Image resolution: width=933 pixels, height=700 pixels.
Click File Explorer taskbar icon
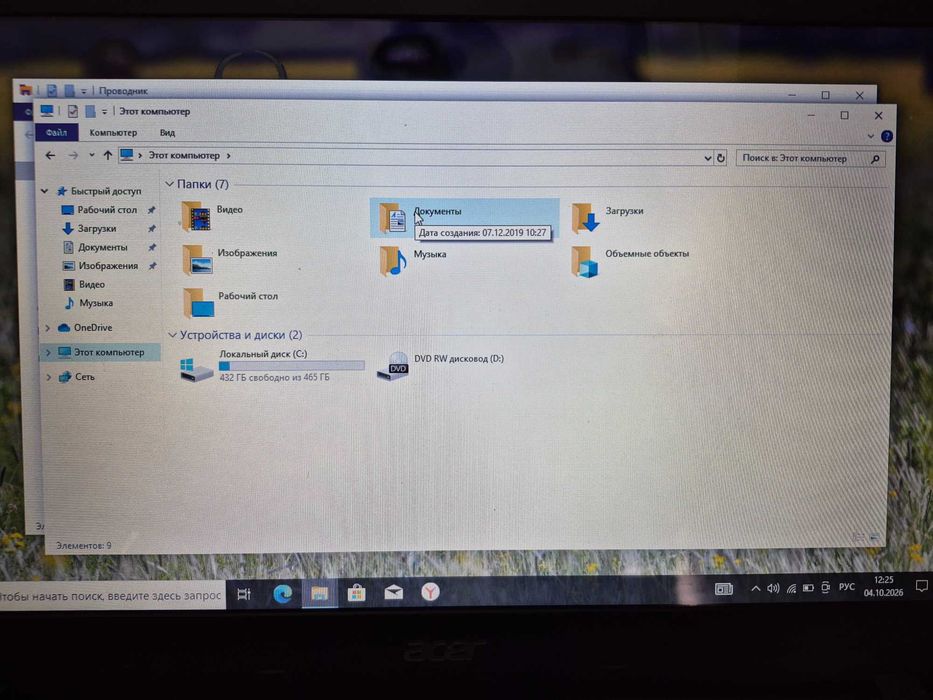tap(320, 593)
